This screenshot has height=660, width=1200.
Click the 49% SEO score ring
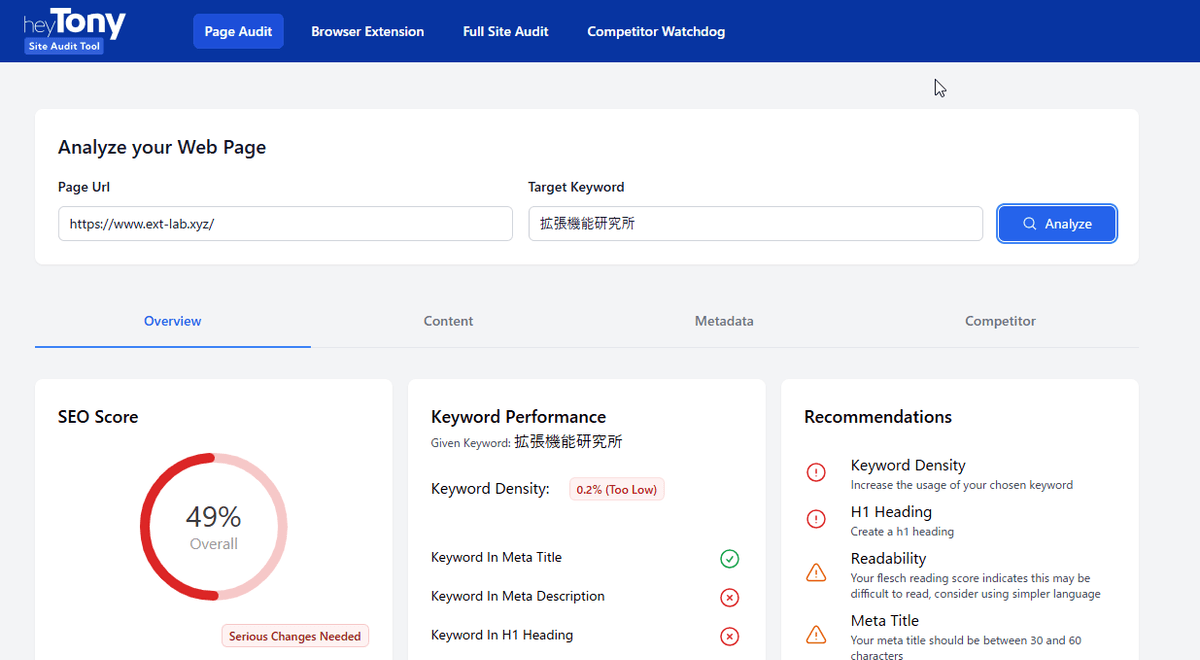[214, 527]
